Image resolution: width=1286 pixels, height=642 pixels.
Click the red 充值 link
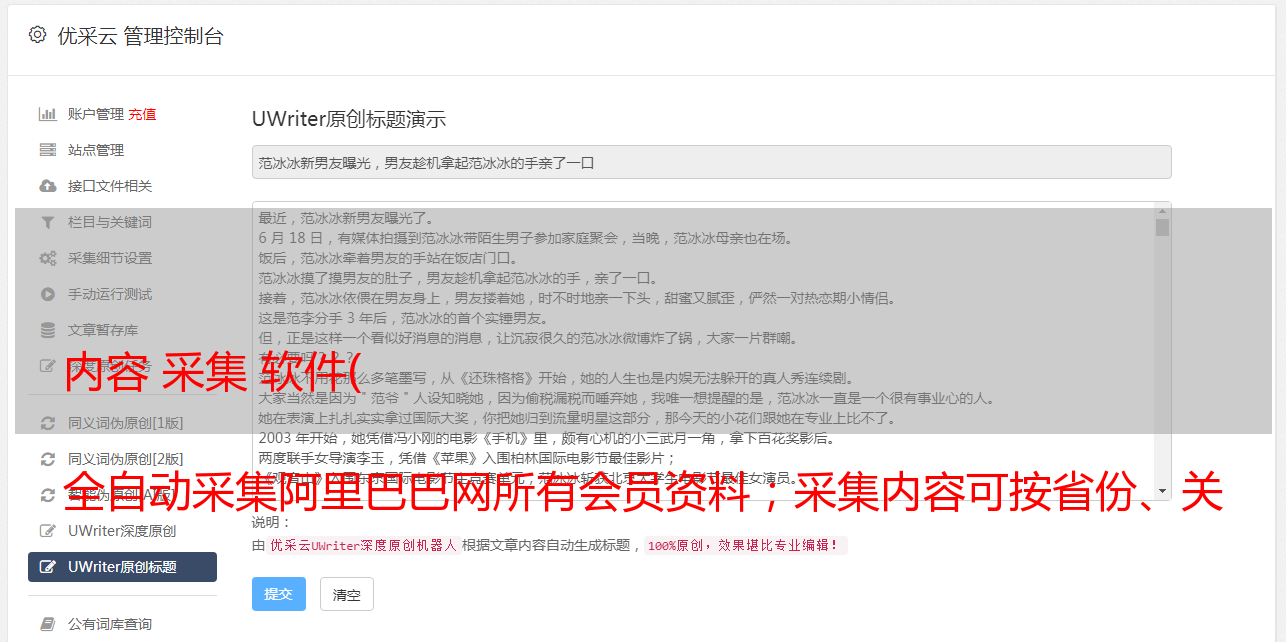(x=142, y=114)
